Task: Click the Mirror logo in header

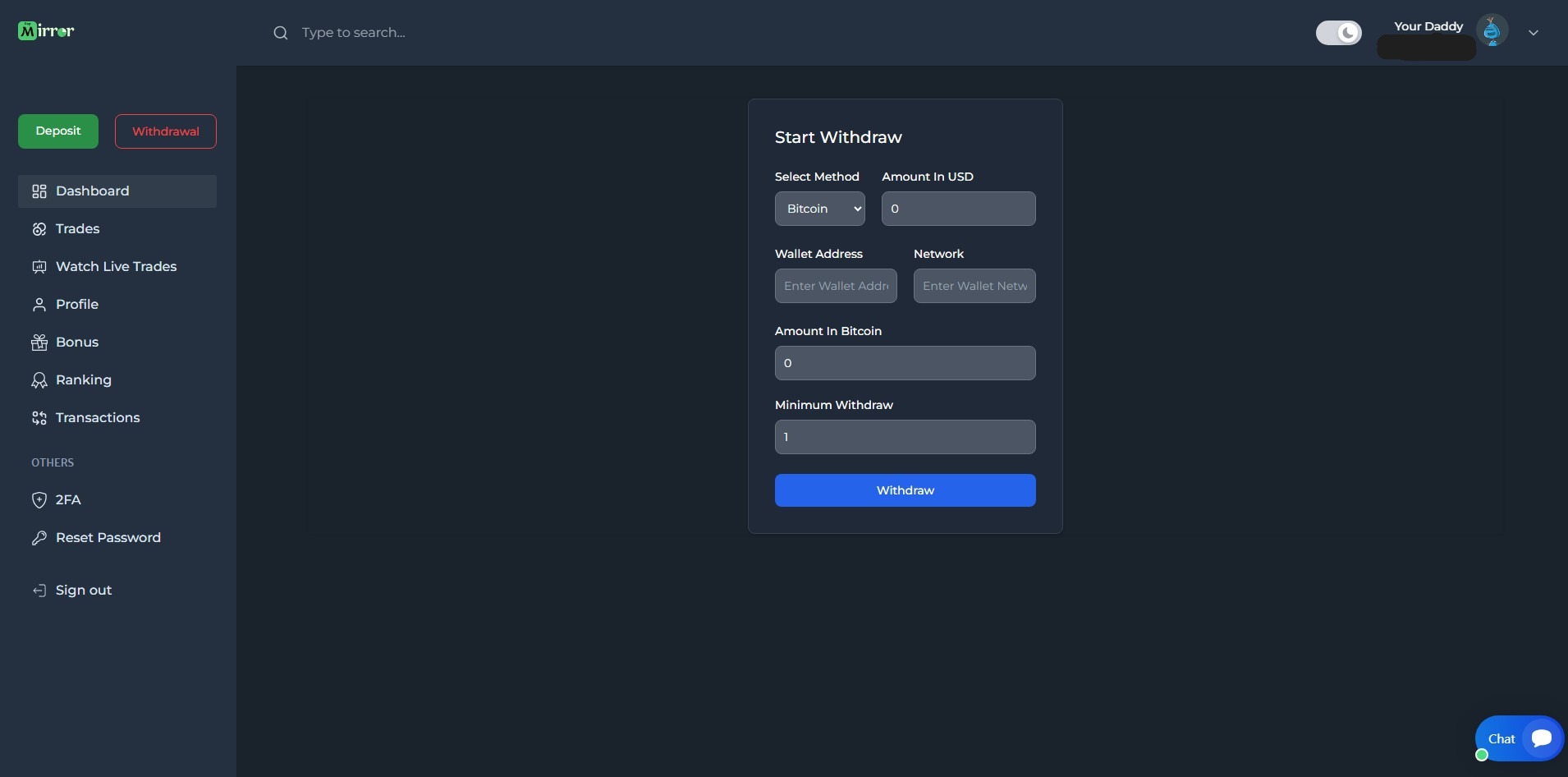Action: click(x=46, y=31)
